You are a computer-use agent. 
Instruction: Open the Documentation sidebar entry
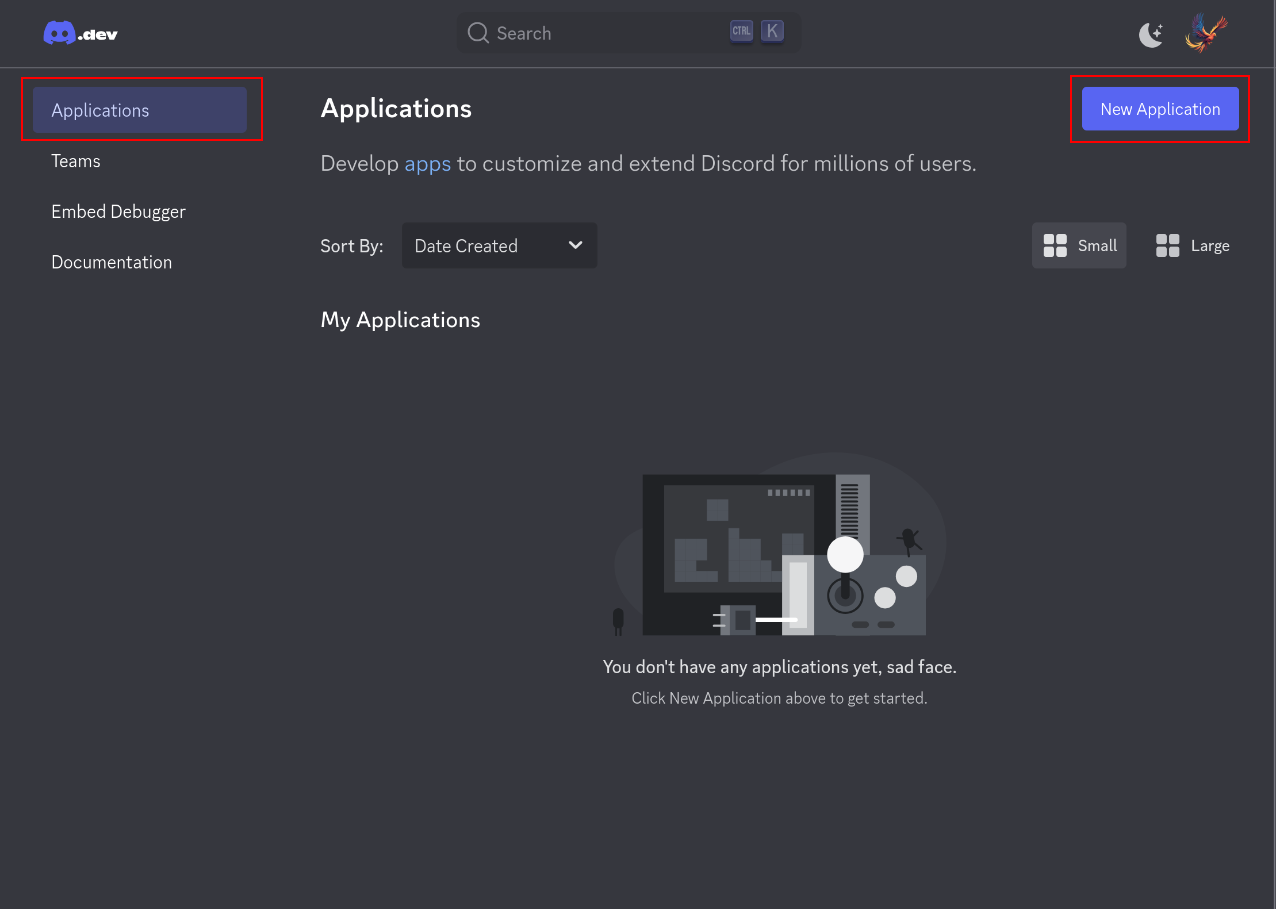(x=111, y=262)
